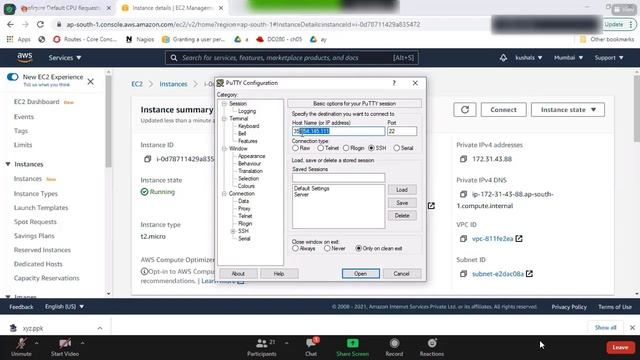Open the Apps bookmarks grid icon
Screen dimensions: 640x360
10,39
